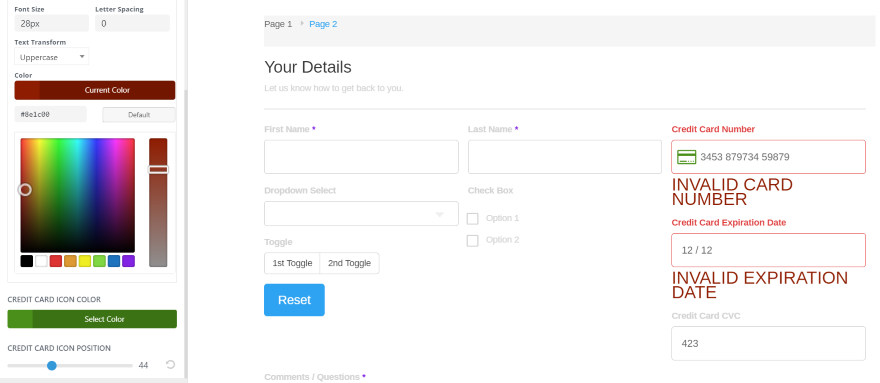Click the Default color button
This screenshot has height=383, width=880.
click(x=139, y=115)
